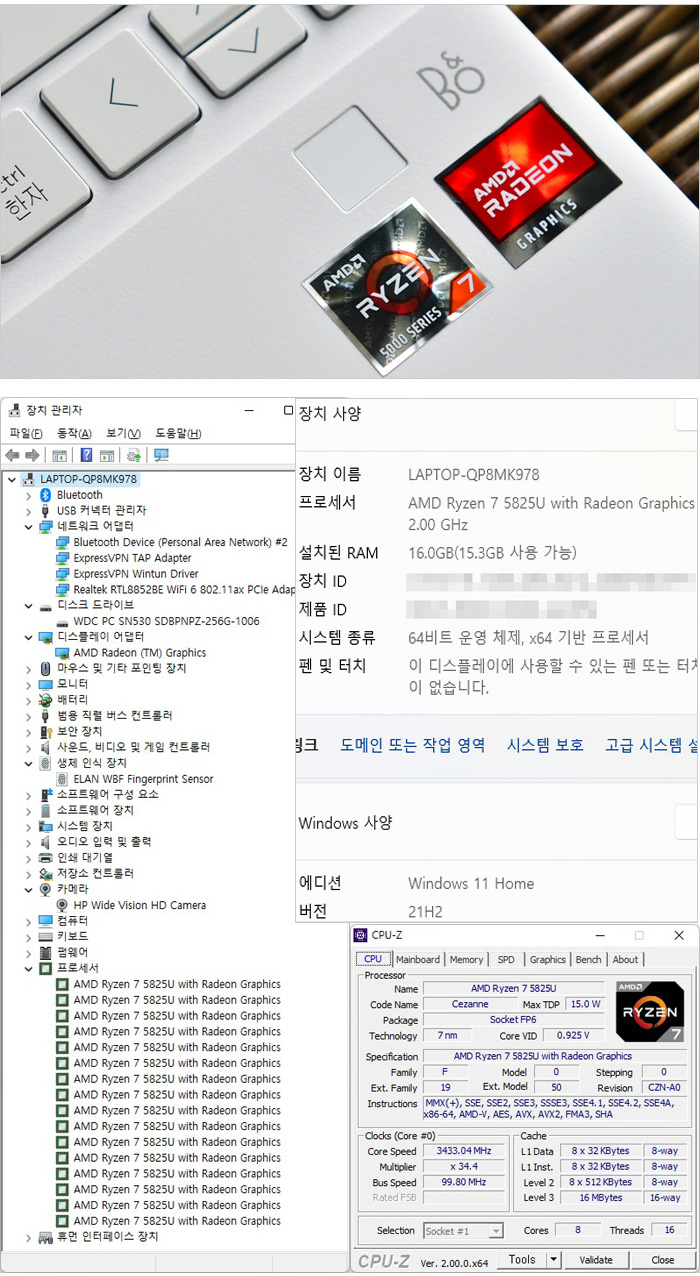700x1276 pixels.
Task: Click the action pane toolbar icon after Help
Action: 106,455
